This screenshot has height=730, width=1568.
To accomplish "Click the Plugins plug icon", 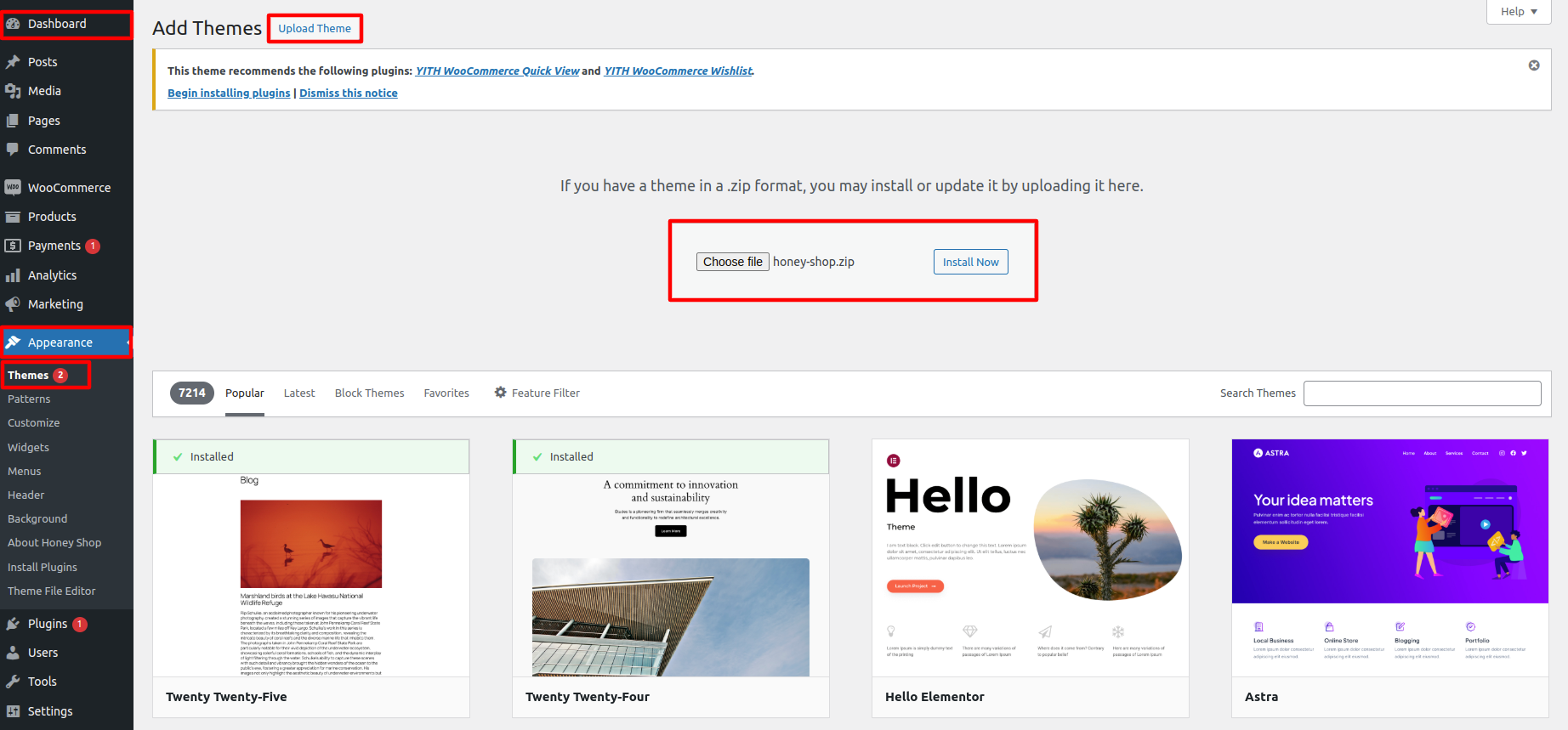I will (x=13, y=624).
